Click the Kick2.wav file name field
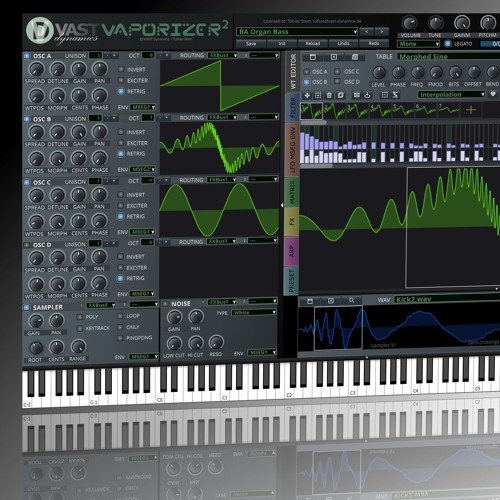The width and height of the screenshot is (500, 500). [x=447, y=299]
